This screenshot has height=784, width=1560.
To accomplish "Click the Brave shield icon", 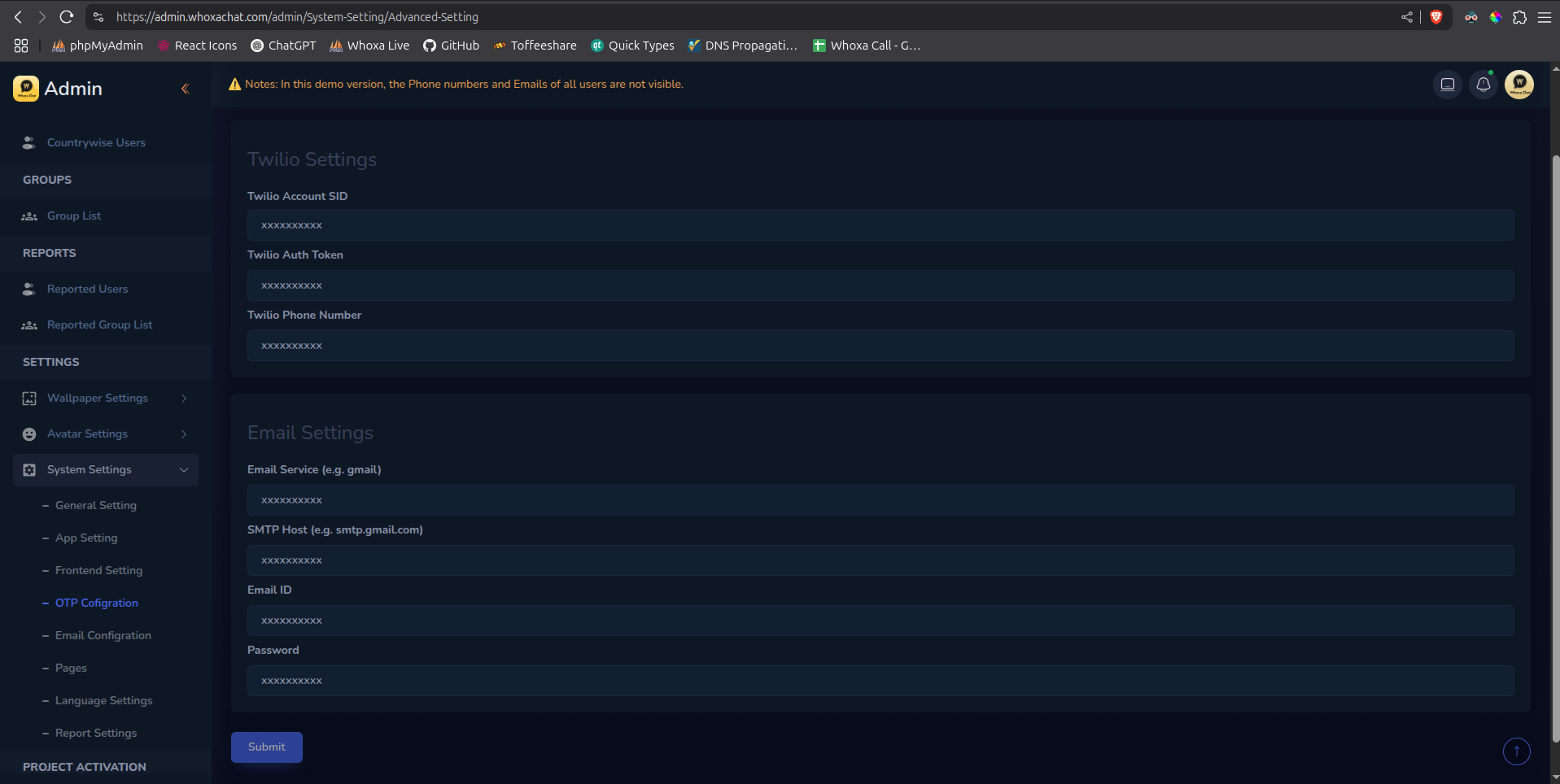I will (x=1435, y=17).
